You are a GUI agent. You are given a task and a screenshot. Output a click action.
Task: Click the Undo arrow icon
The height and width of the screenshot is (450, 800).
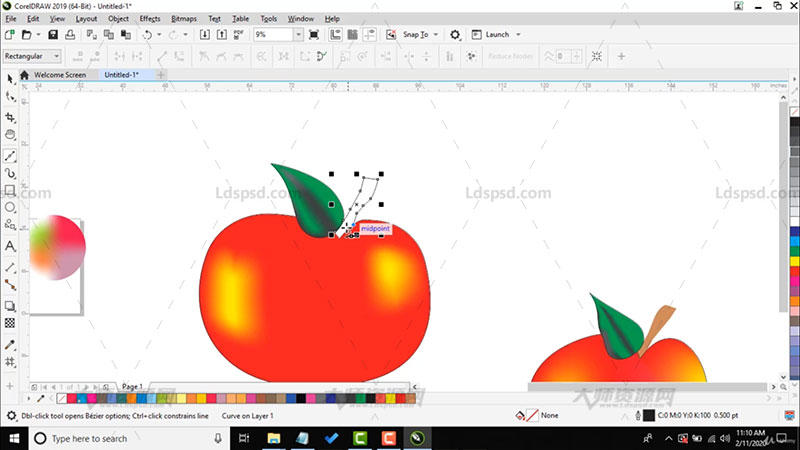coord(147,35)
